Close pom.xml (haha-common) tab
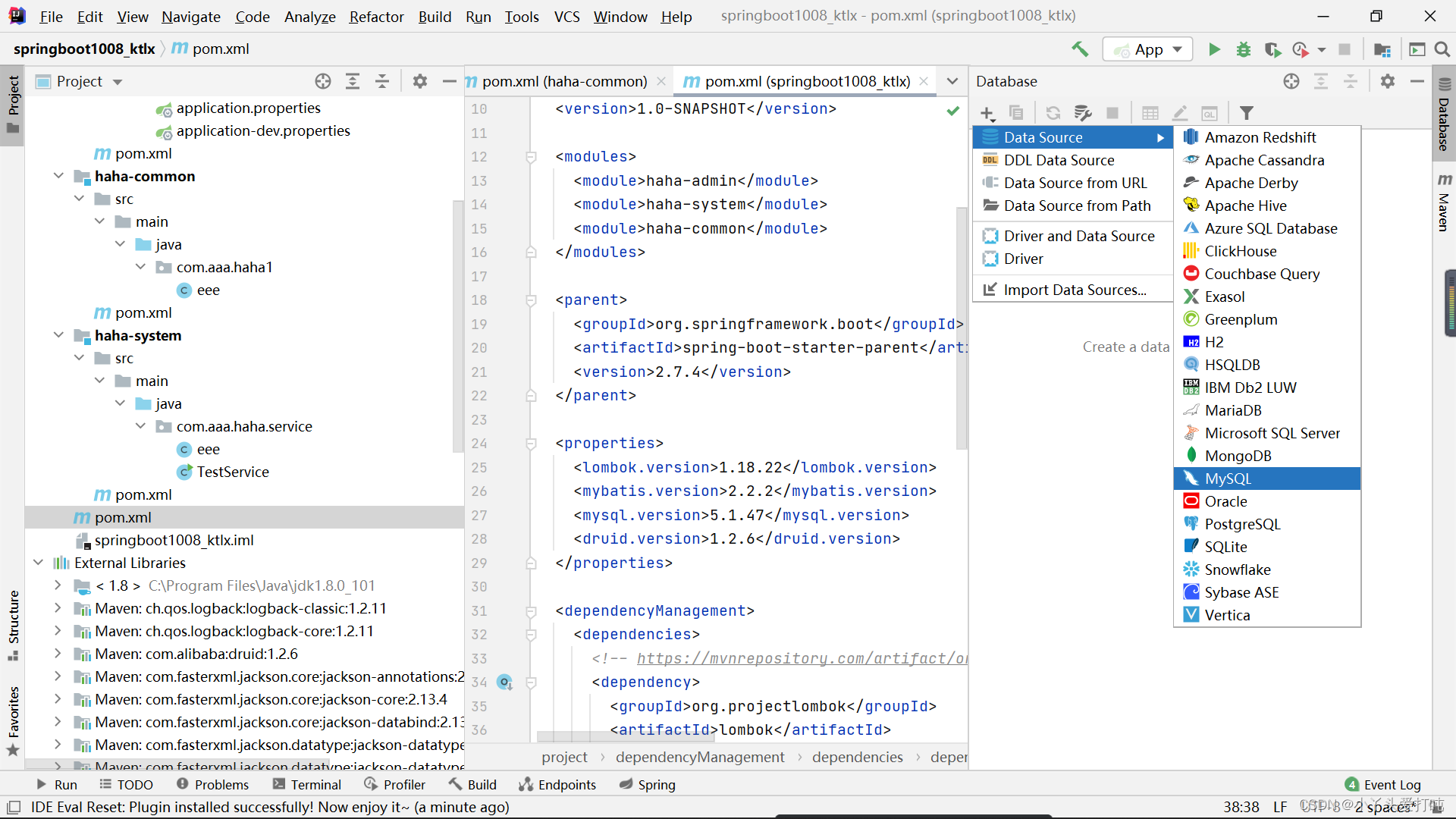Viewport: 1456px width, 819px height. click(x=661, y=81)
